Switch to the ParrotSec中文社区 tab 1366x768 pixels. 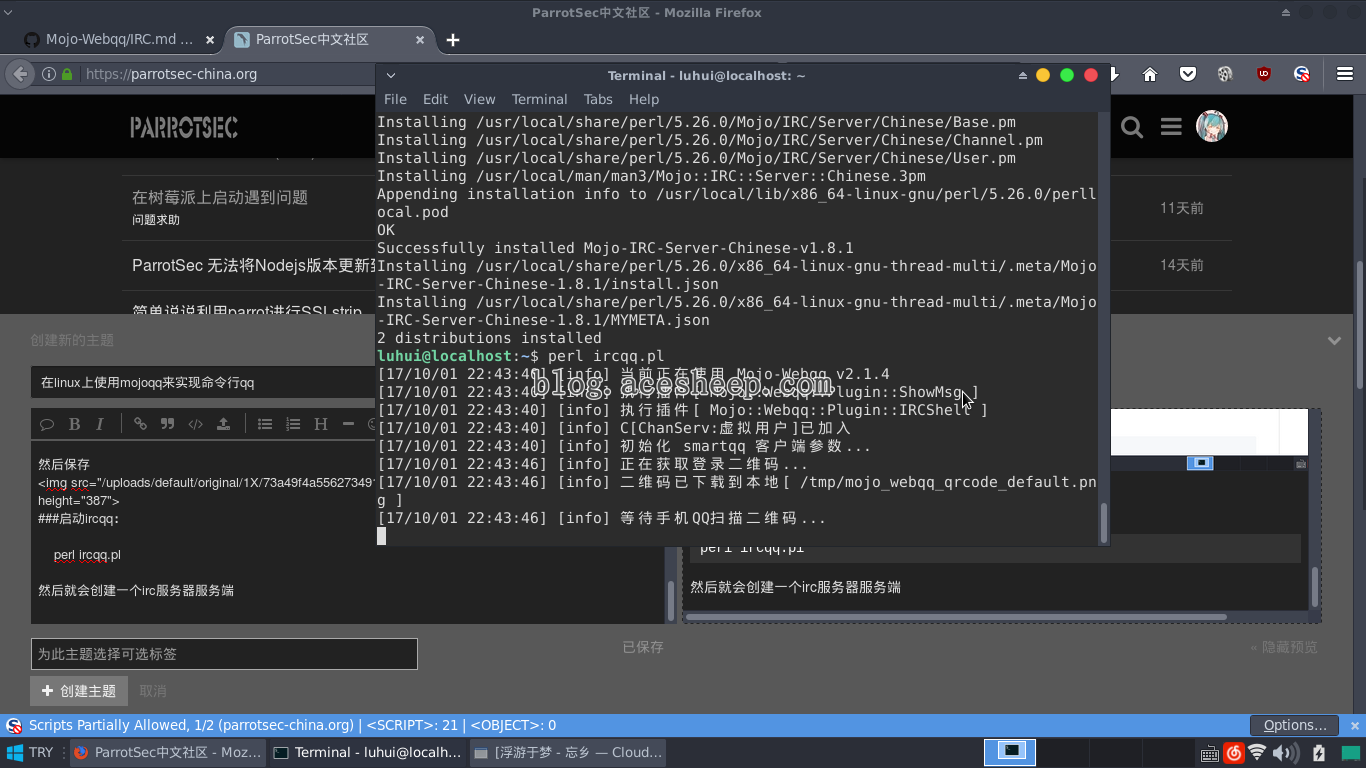point(330,40)
